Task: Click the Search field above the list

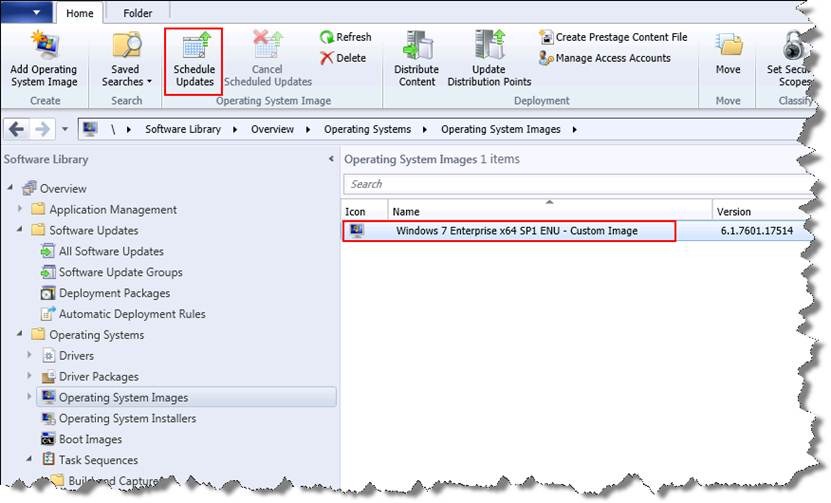Action: click(x=578, y=184)
